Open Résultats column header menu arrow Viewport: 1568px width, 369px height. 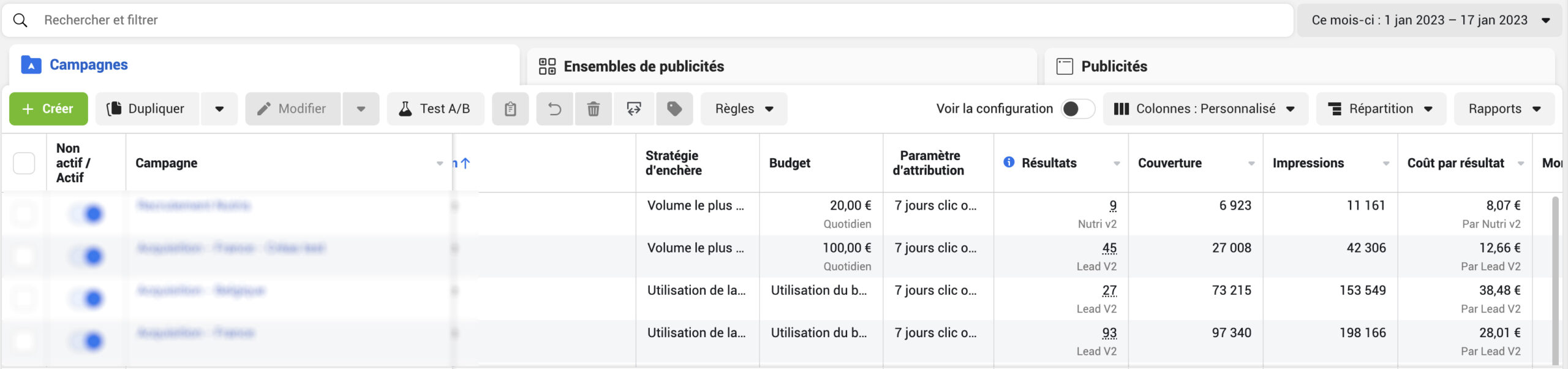coord(1117,164)
